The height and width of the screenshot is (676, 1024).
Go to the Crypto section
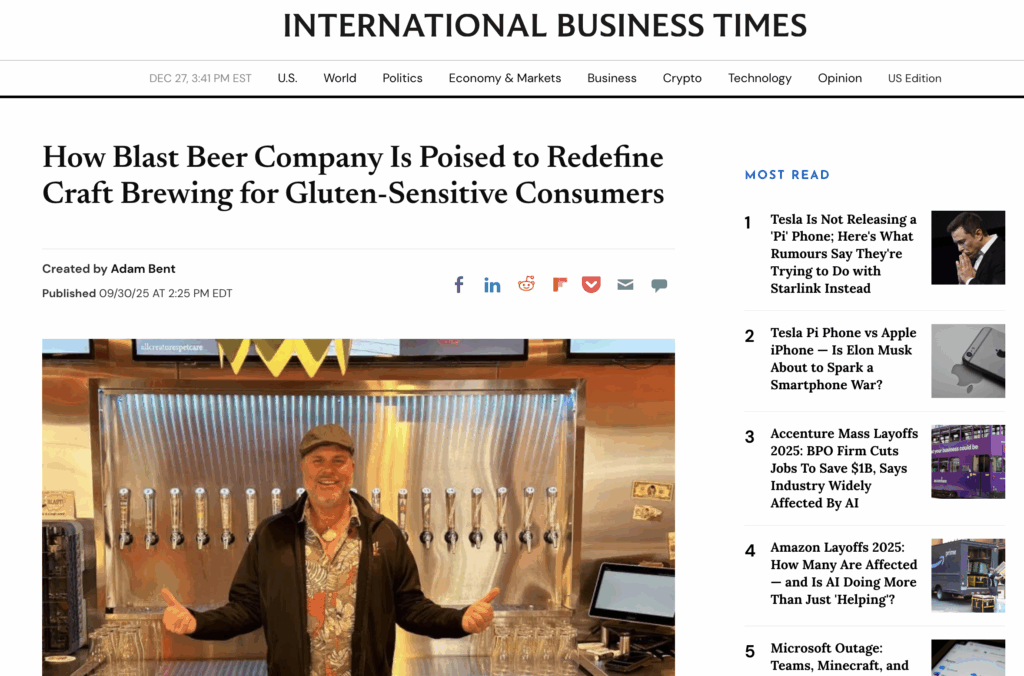682,78
